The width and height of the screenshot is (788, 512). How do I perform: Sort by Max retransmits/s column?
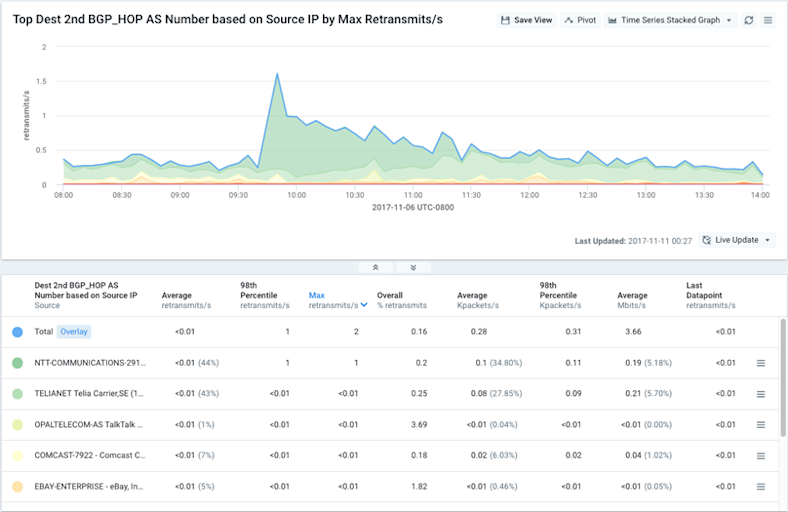click(x=338, y=300)
